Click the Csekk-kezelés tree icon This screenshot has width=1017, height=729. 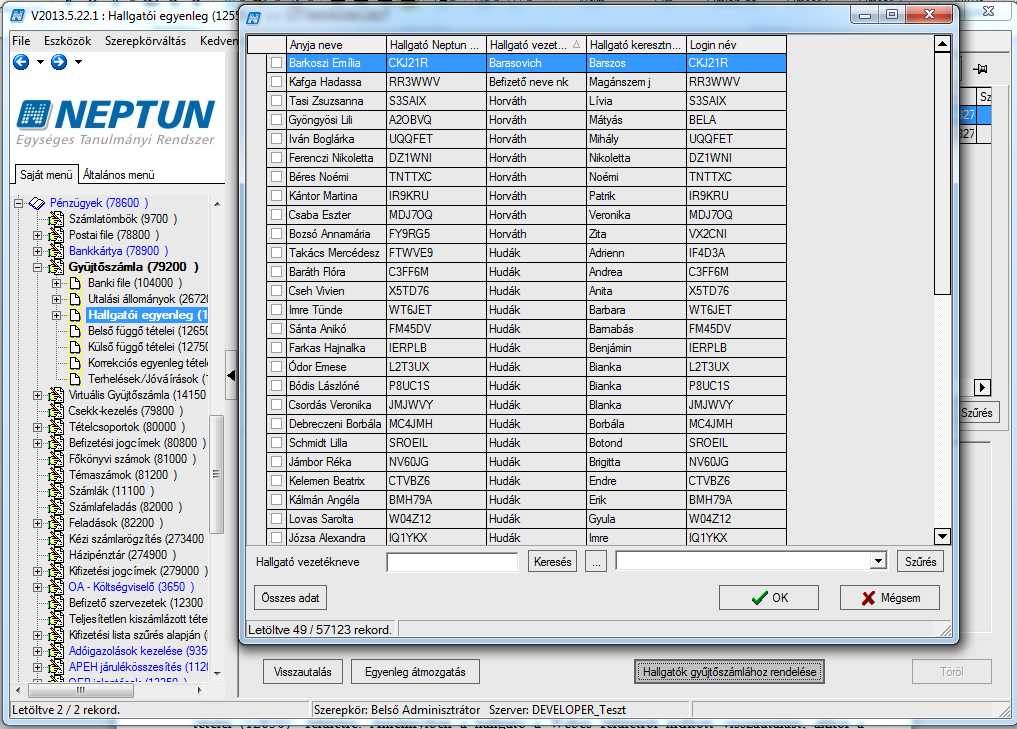click(56, 411)
